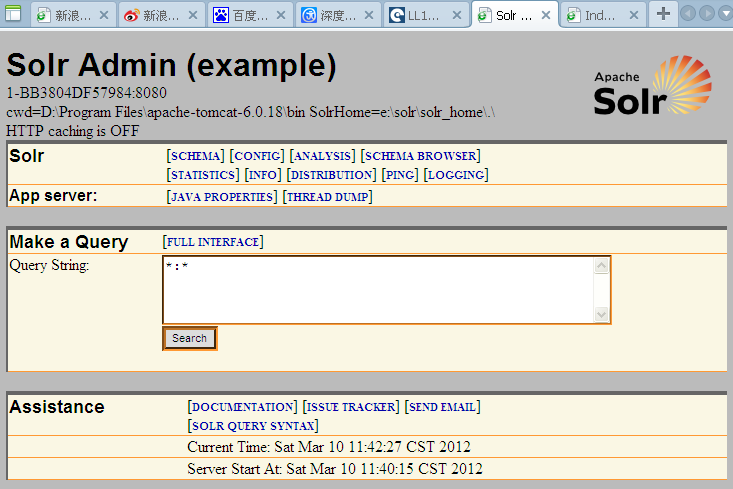Switch to the 百度 tab
733x489 pixels.
pyautogui.click(x=250, y=15)
